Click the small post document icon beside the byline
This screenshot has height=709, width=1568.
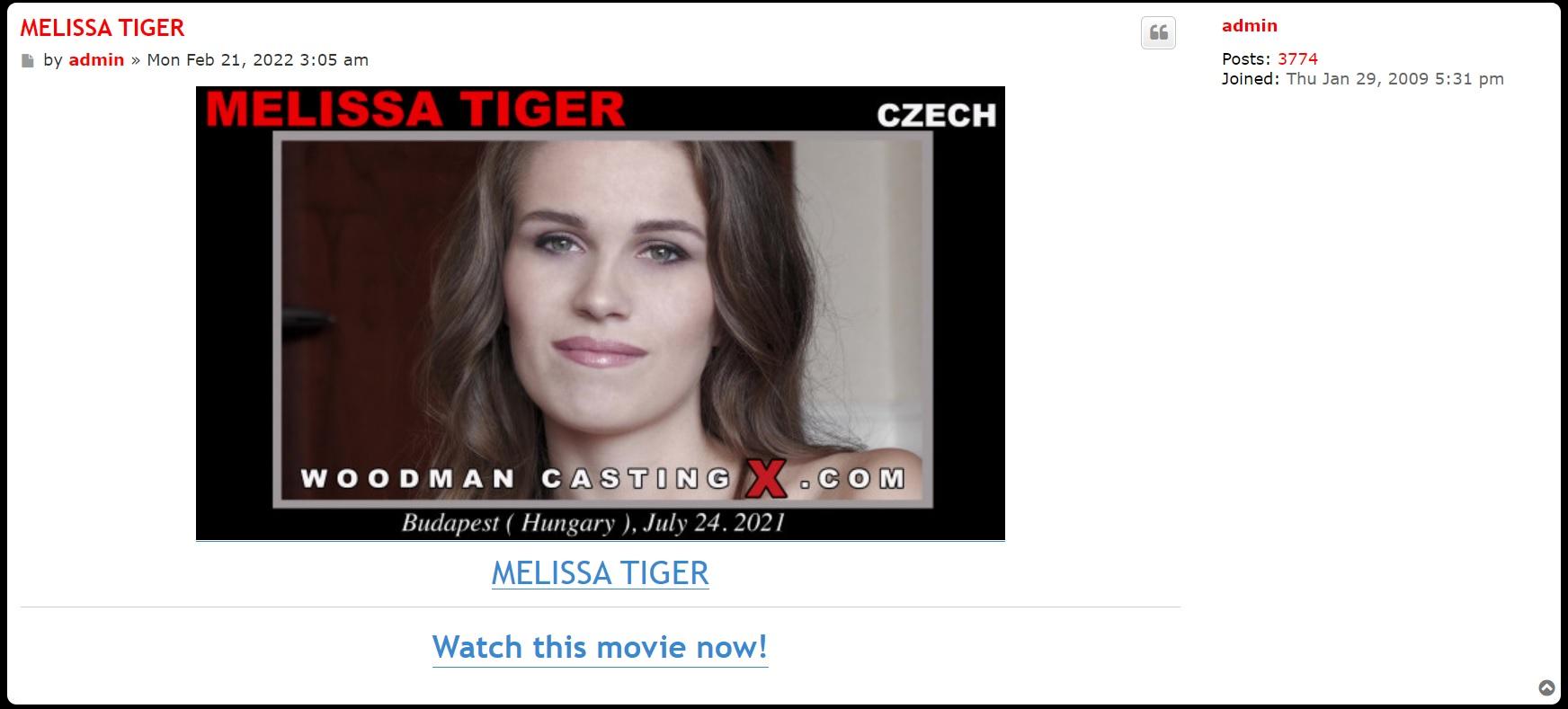(x=28, y=61)
